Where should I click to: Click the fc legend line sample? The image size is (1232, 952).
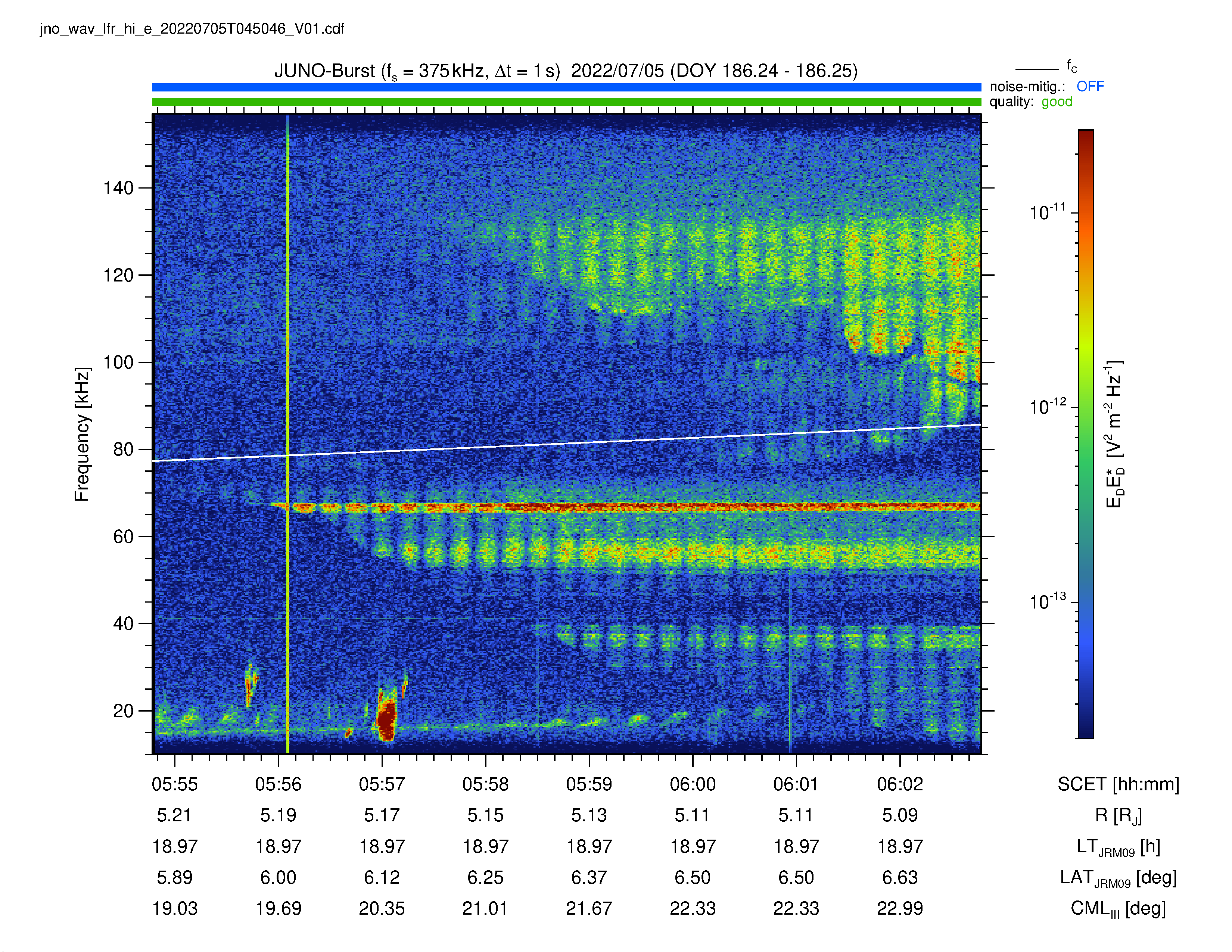pos(1037,69)
